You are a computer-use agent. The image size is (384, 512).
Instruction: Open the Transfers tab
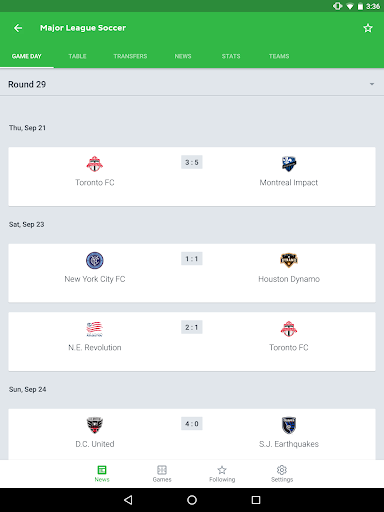[130, 56]
